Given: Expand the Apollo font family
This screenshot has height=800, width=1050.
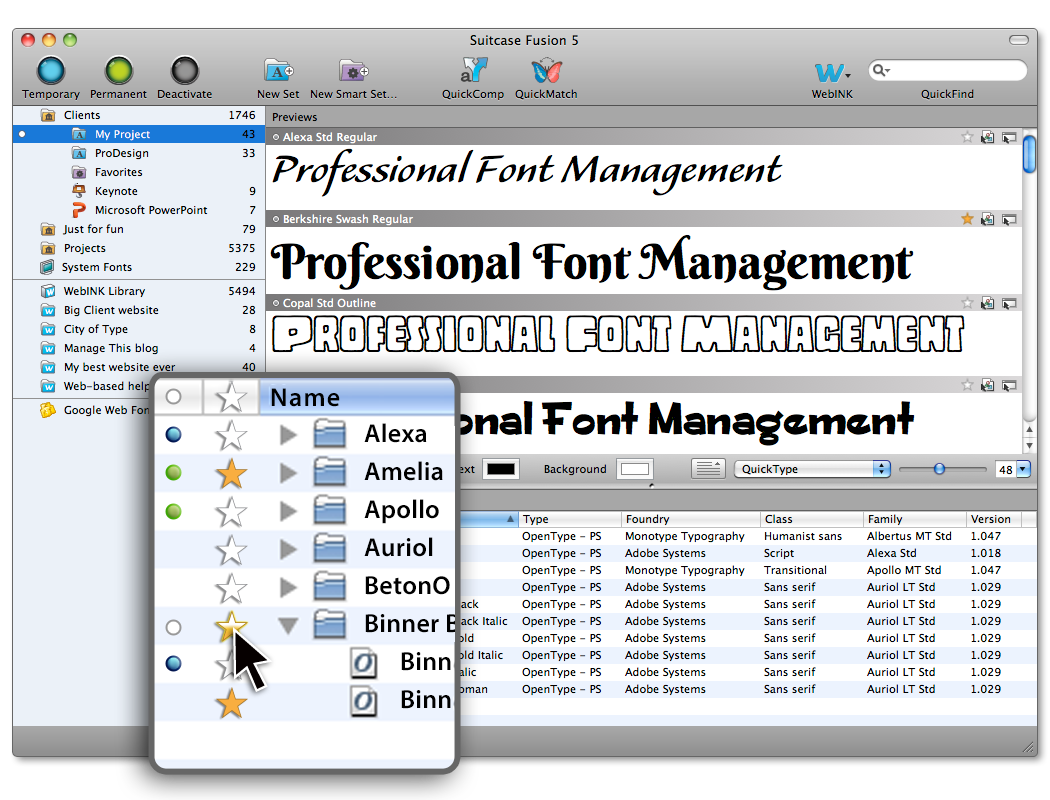Looking at the screenshot, I should (x=288, y=511).
